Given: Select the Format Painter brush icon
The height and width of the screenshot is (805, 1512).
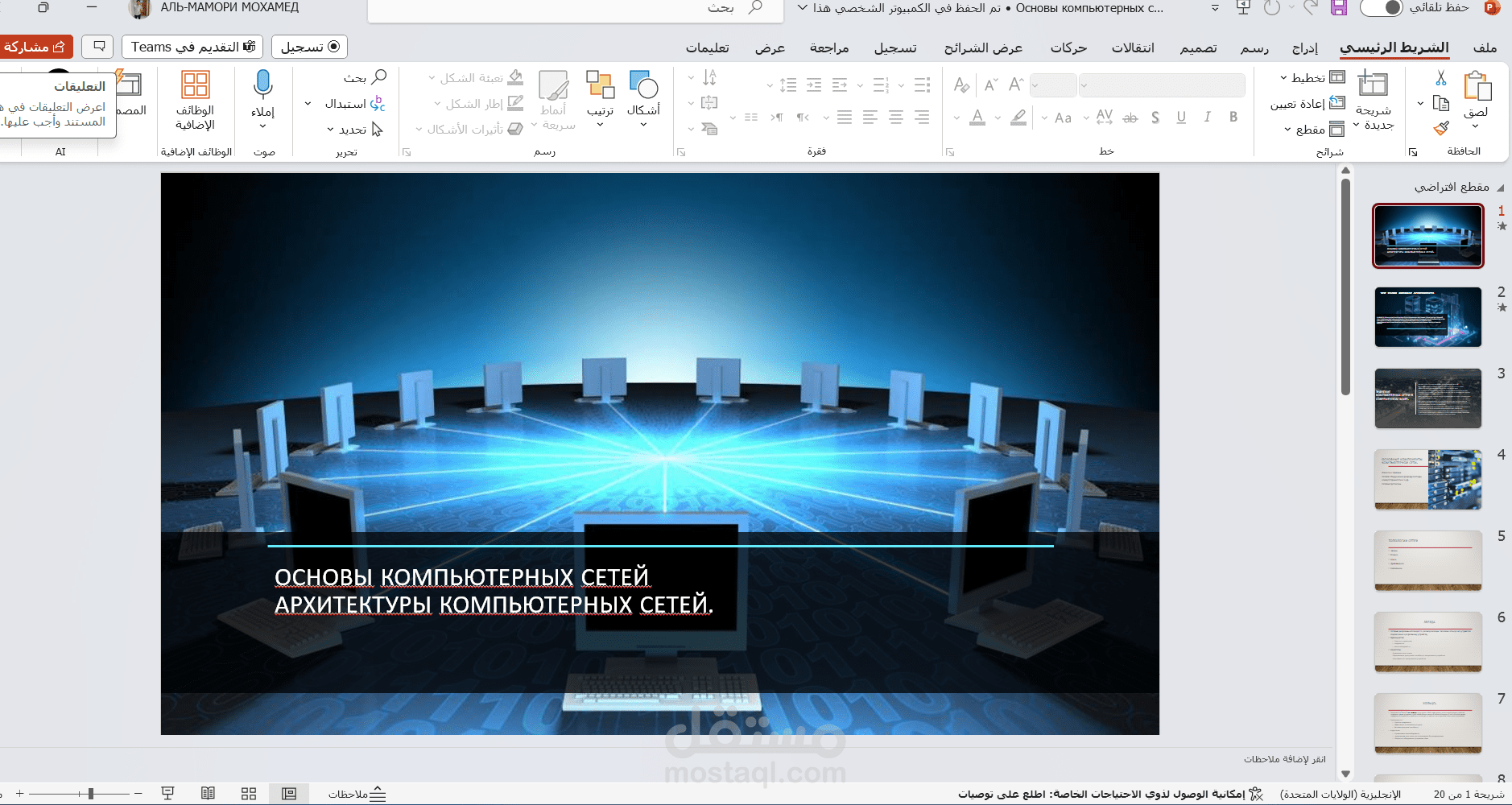Looking at the screenshot, I should (1441, 128).
